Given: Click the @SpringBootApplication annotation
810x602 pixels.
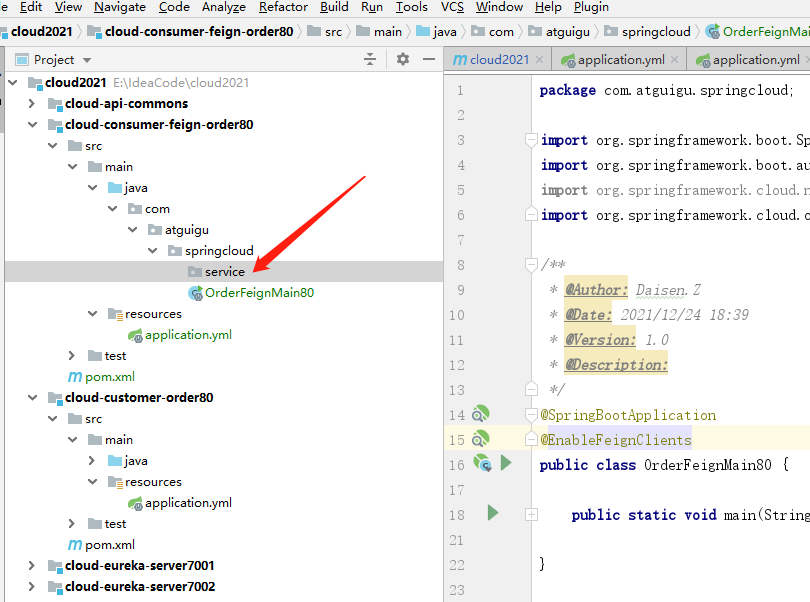Looking at the screenshot, I should pos(628,415).
